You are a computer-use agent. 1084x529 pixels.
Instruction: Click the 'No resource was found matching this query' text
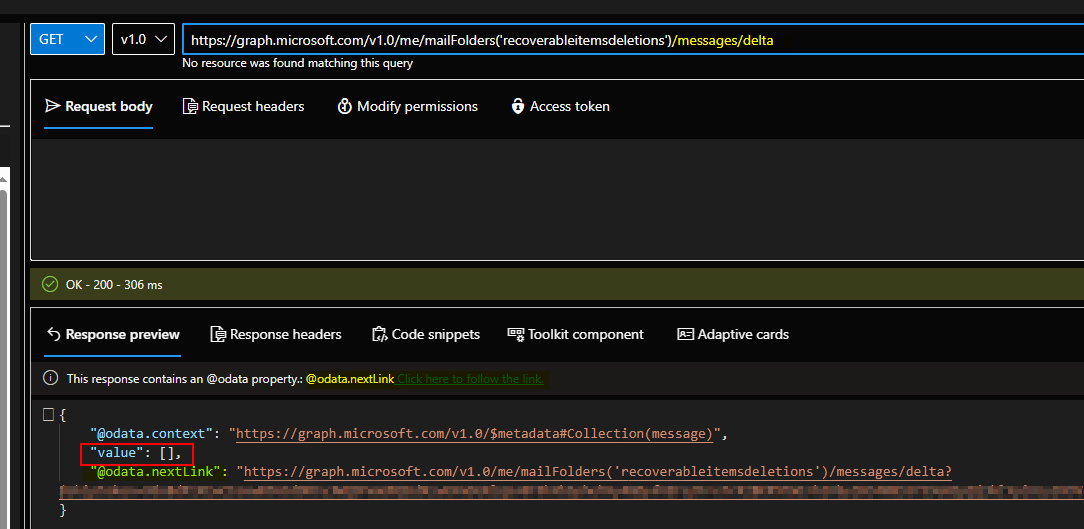point(297,64)
